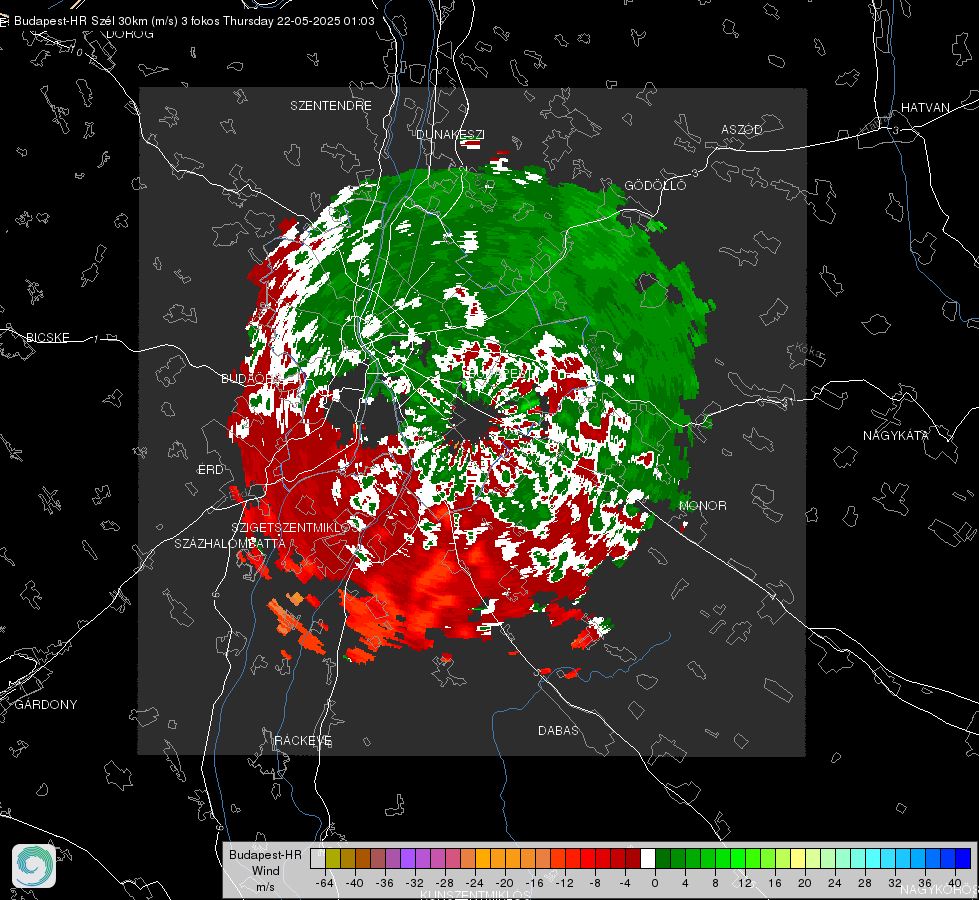The height and width of the screenshot is (900, 979).
Task: Click the NAGYKÁTA town label
Action: [896, 436]
